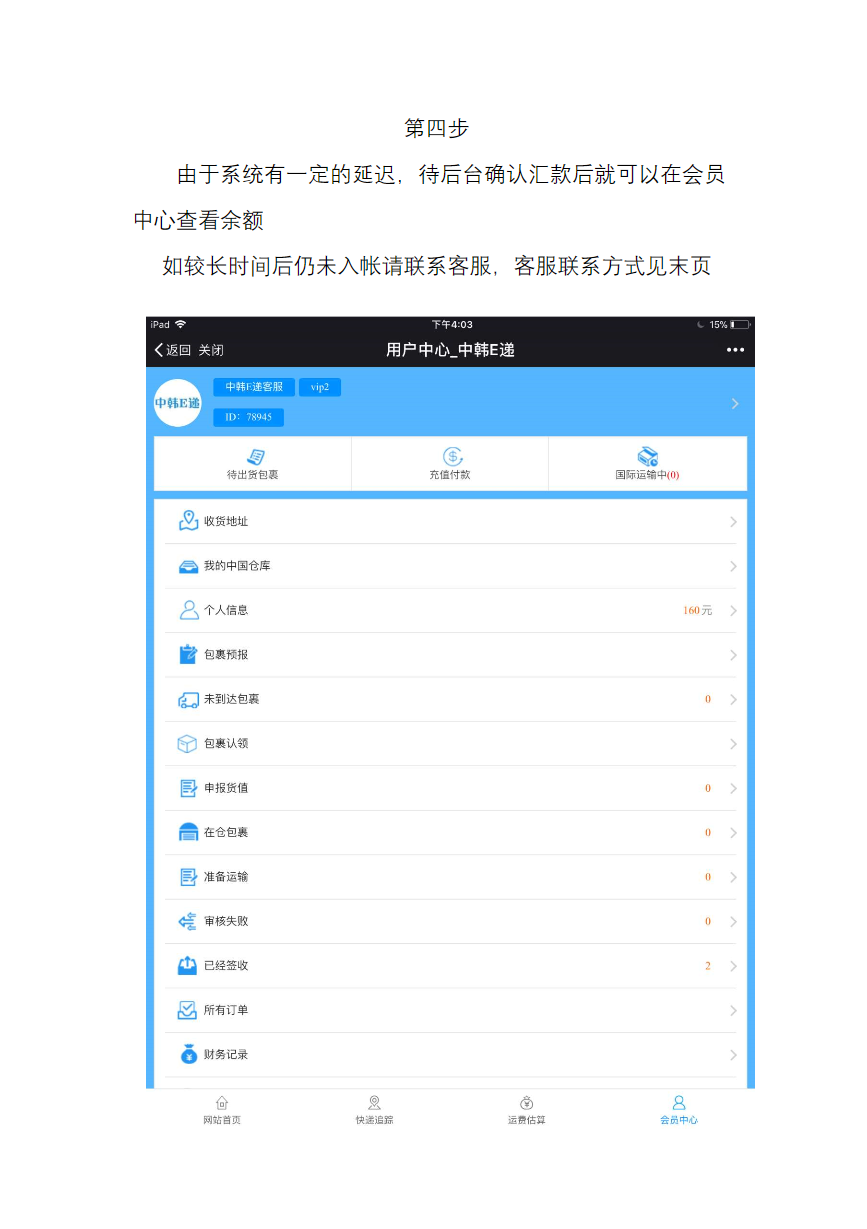Open 充值付款 dollar icon

(x=452, y=457)
